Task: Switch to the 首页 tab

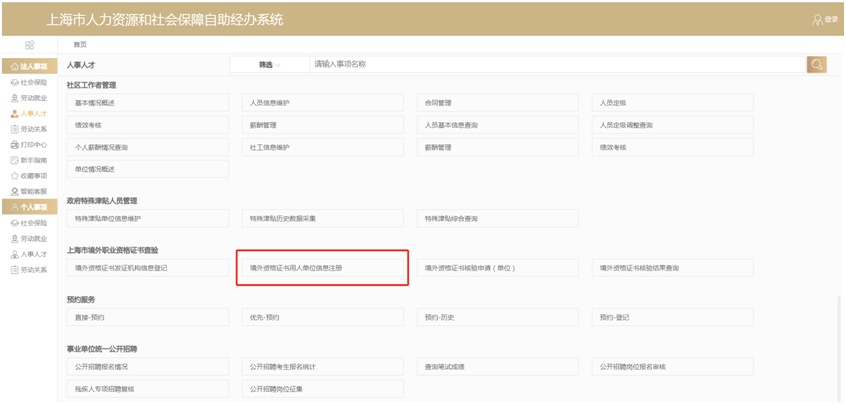Action: (80, 45)
